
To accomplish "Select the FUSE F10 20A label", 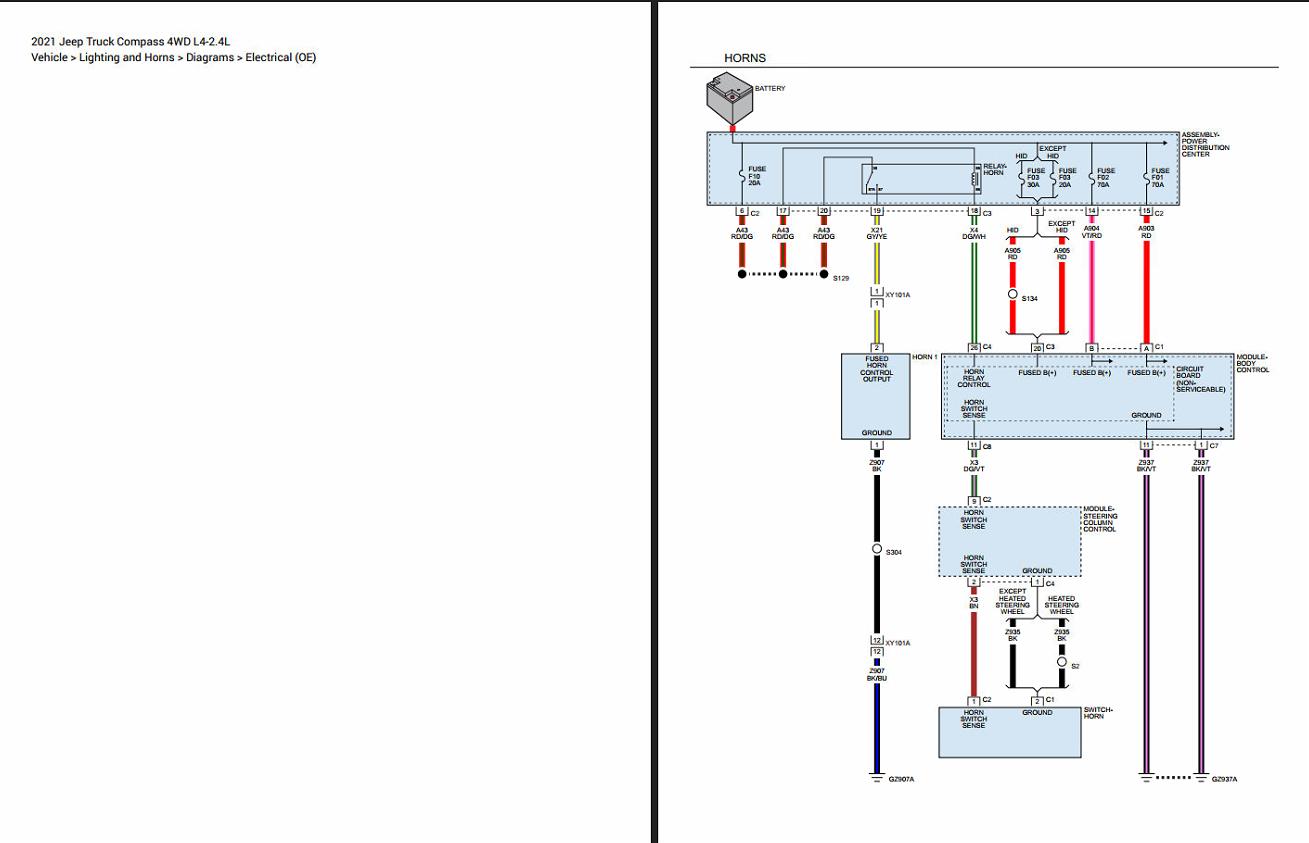I will (757, 177).
